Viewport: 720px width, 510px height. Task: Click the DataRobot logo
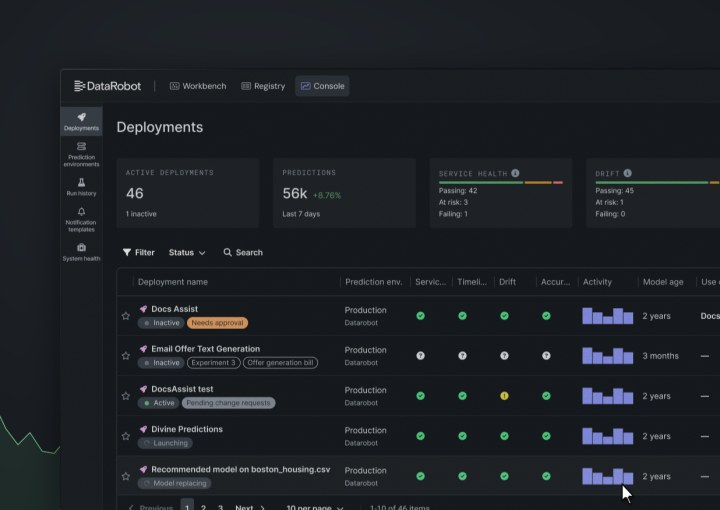point(107,86)
